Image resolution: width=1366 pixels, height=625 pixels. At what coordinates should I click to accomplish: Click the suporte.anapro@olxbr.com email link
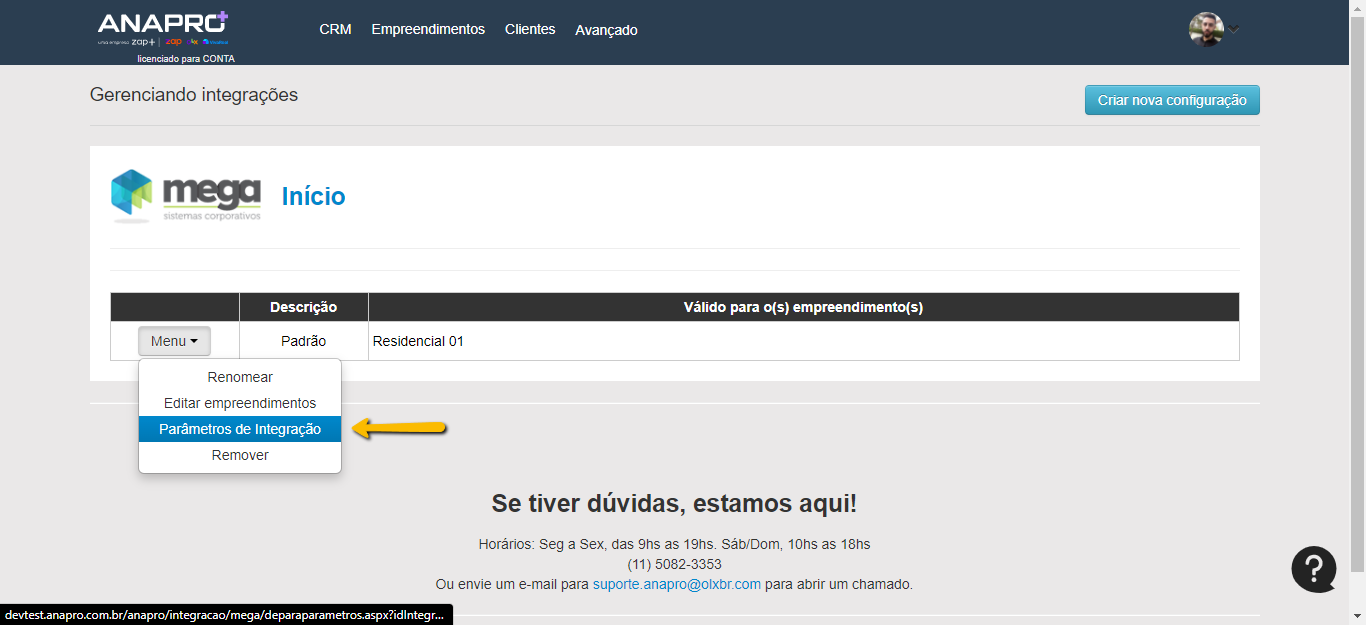click(676, 584)
